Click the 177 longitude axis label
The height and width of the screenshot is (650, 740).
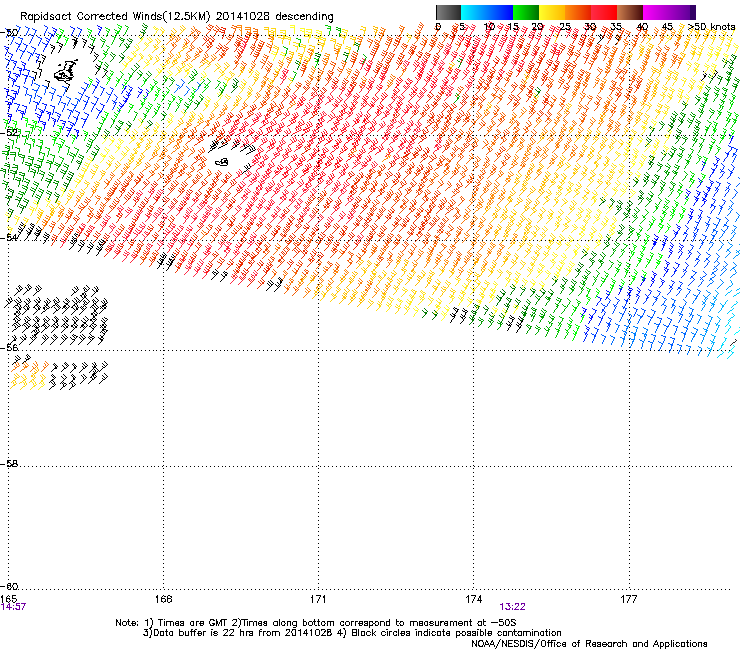tap(629, 599)
